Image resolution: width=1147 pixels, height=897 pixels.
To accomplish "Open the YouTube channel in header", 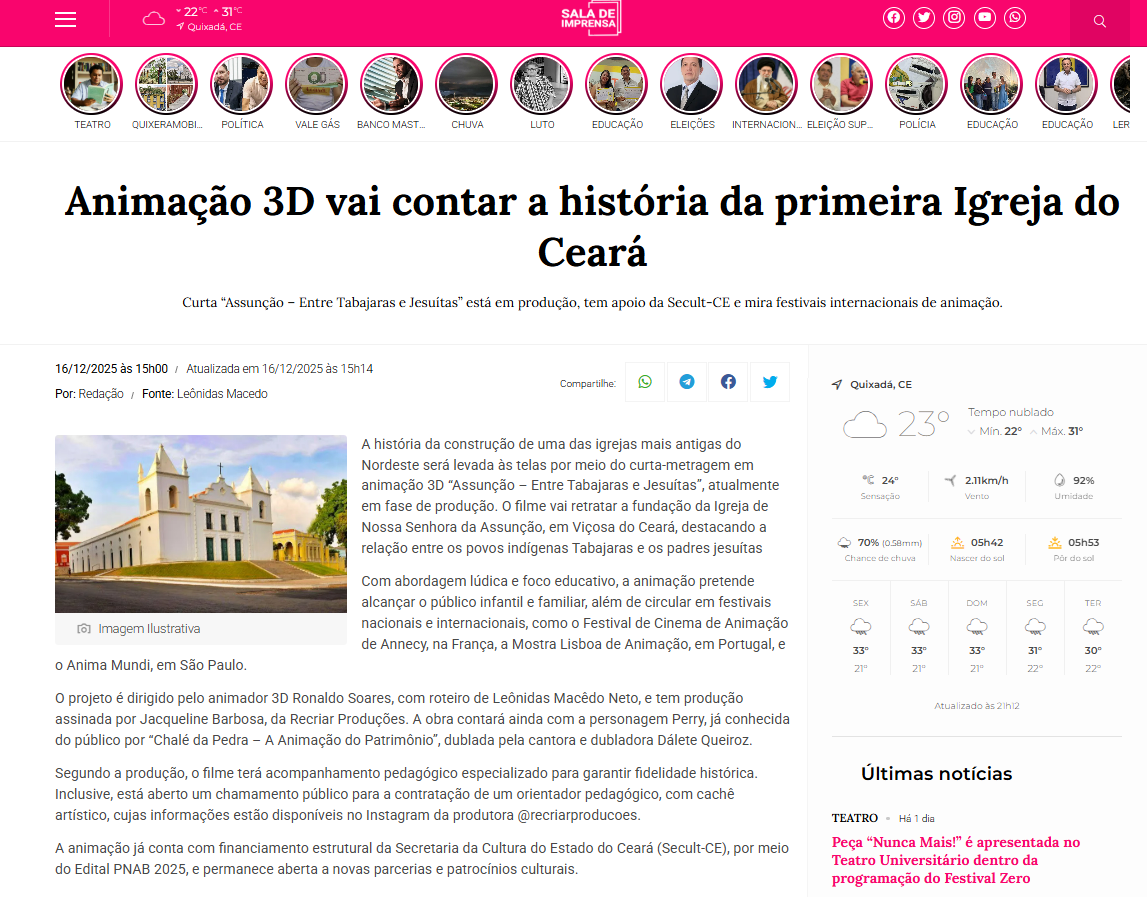I will (x=985, y=18).
